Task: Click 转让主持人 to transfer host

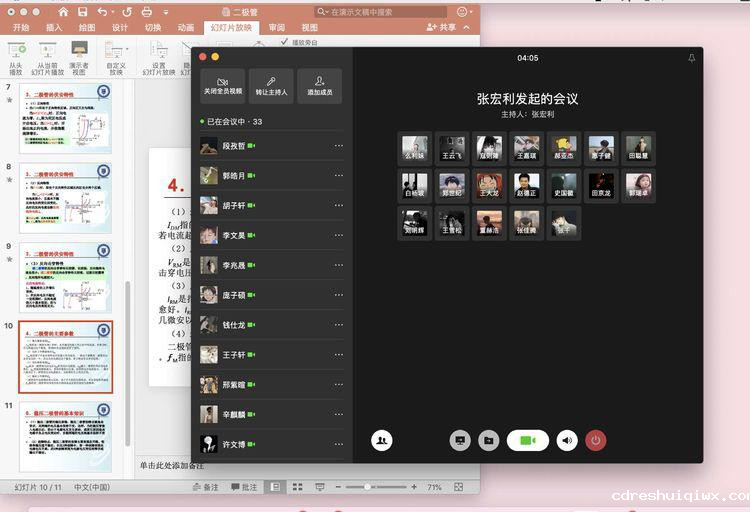Action: 271,86
